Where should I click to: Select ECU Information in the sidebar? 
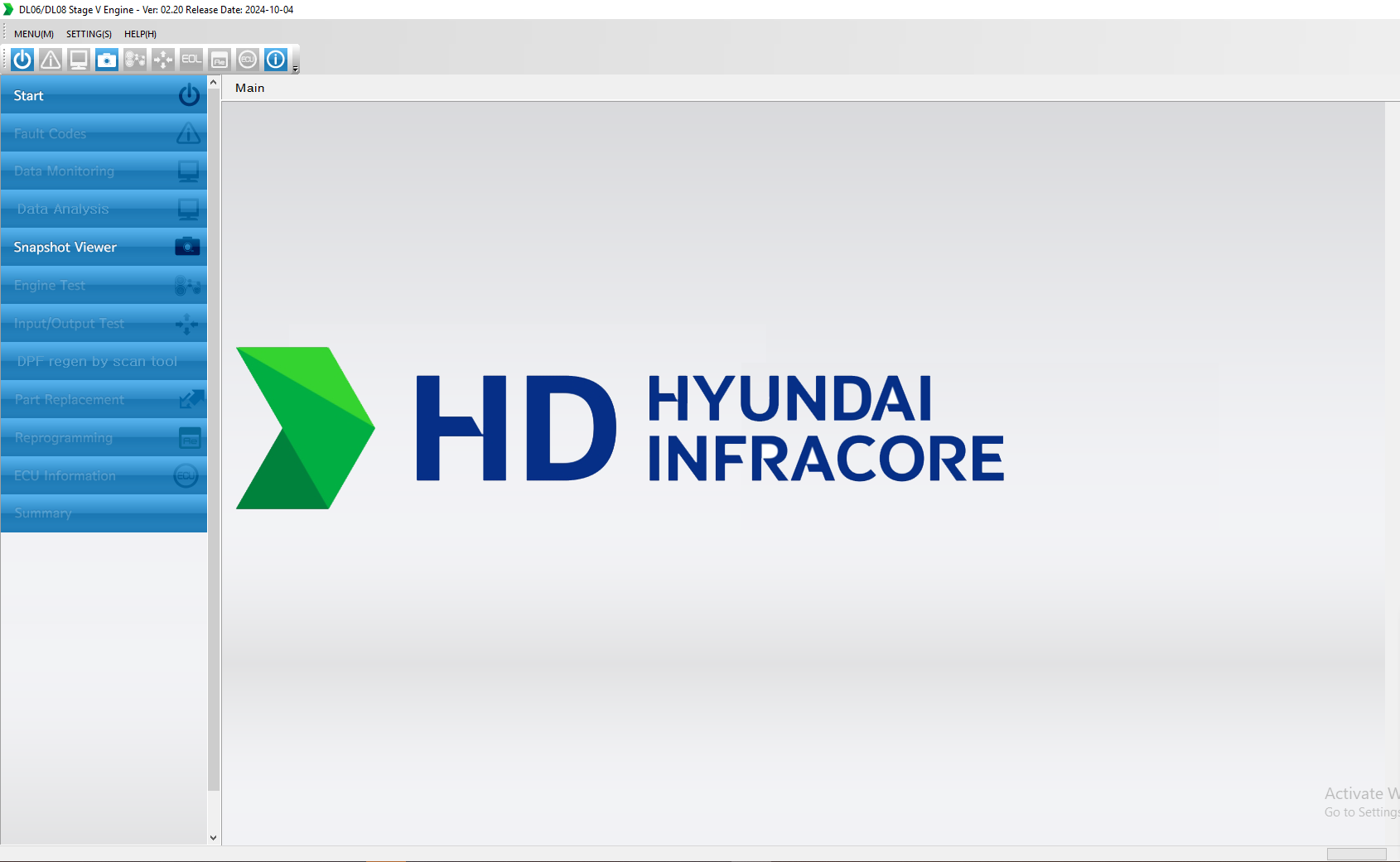pyautogui.click(x=104, y=476)
